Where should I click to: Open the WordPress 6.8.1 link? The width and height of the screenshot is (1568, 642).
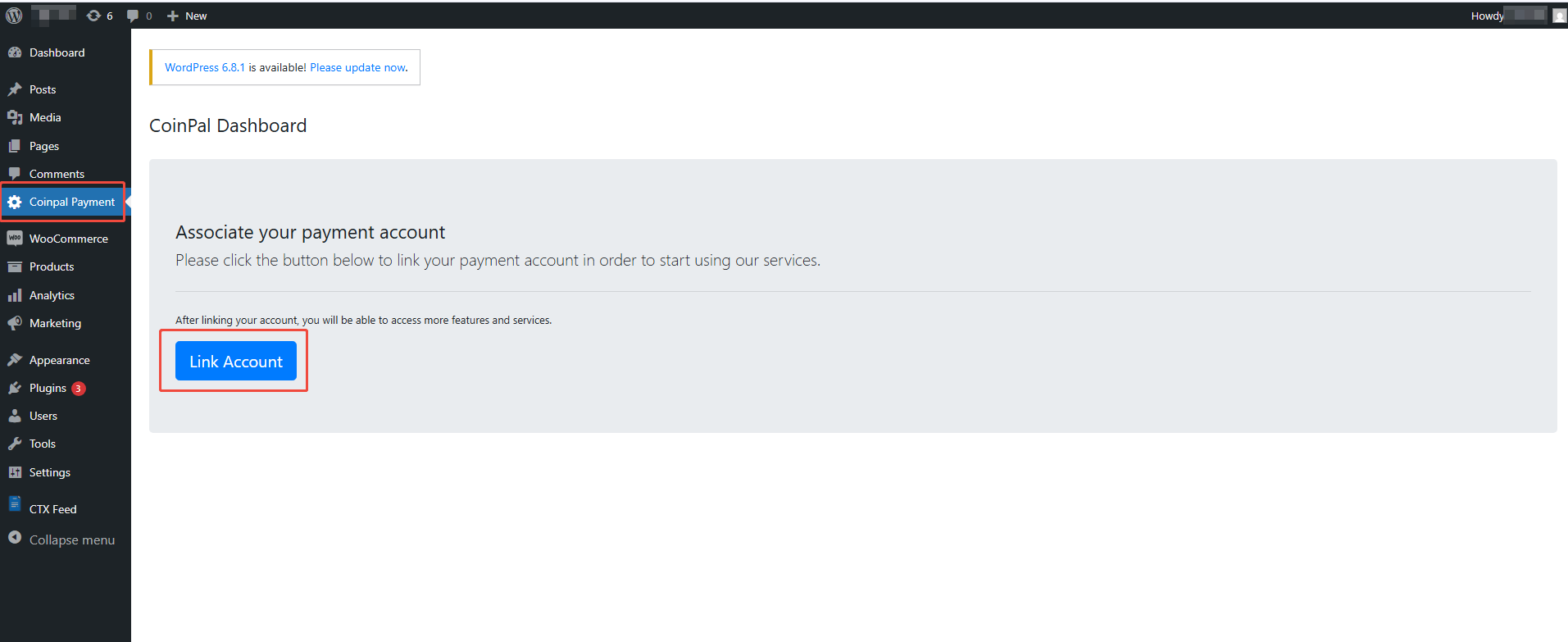(x=205, y=67)
